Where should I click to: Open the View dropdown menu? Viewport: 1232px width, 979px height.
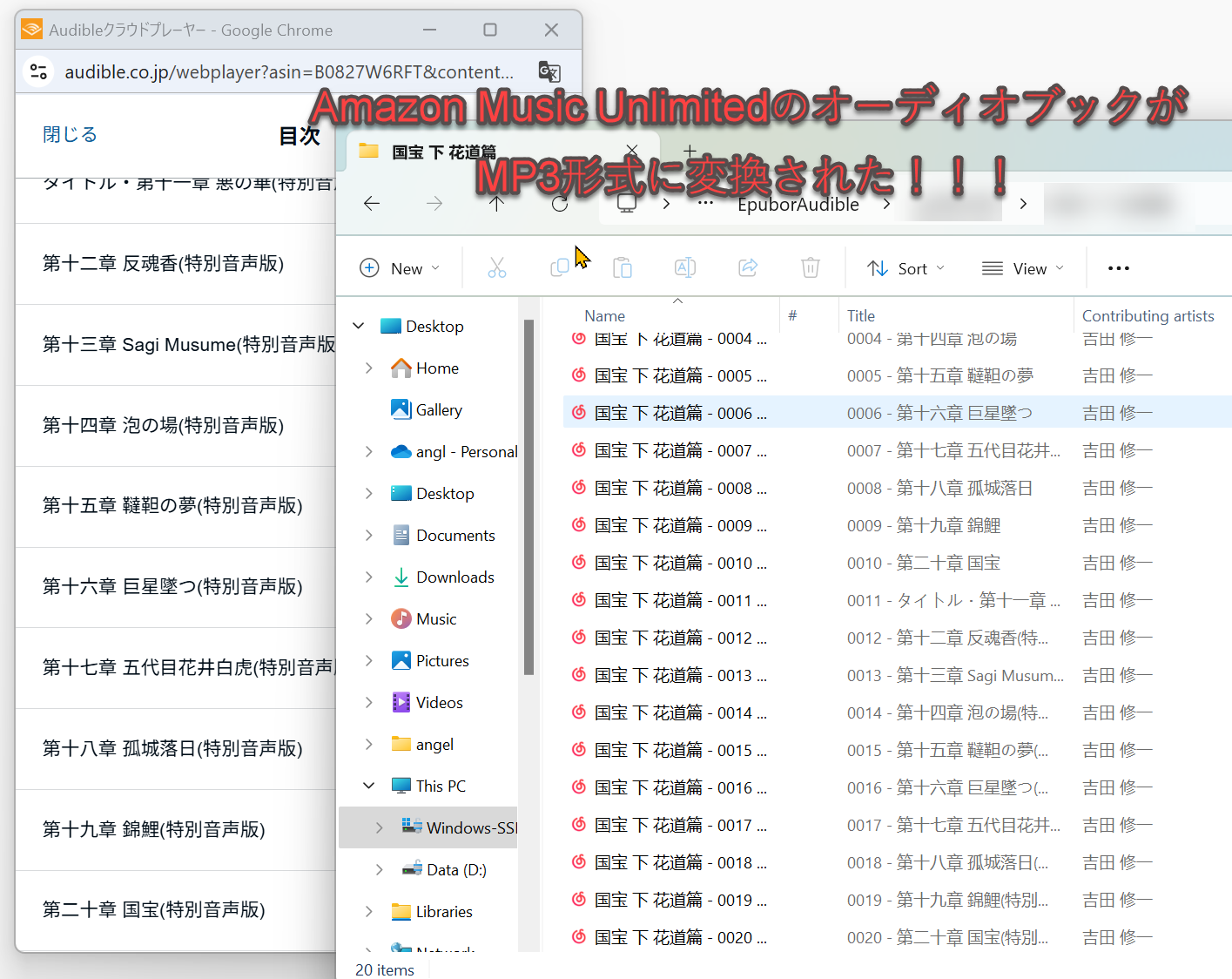[x=1023, y=268]
